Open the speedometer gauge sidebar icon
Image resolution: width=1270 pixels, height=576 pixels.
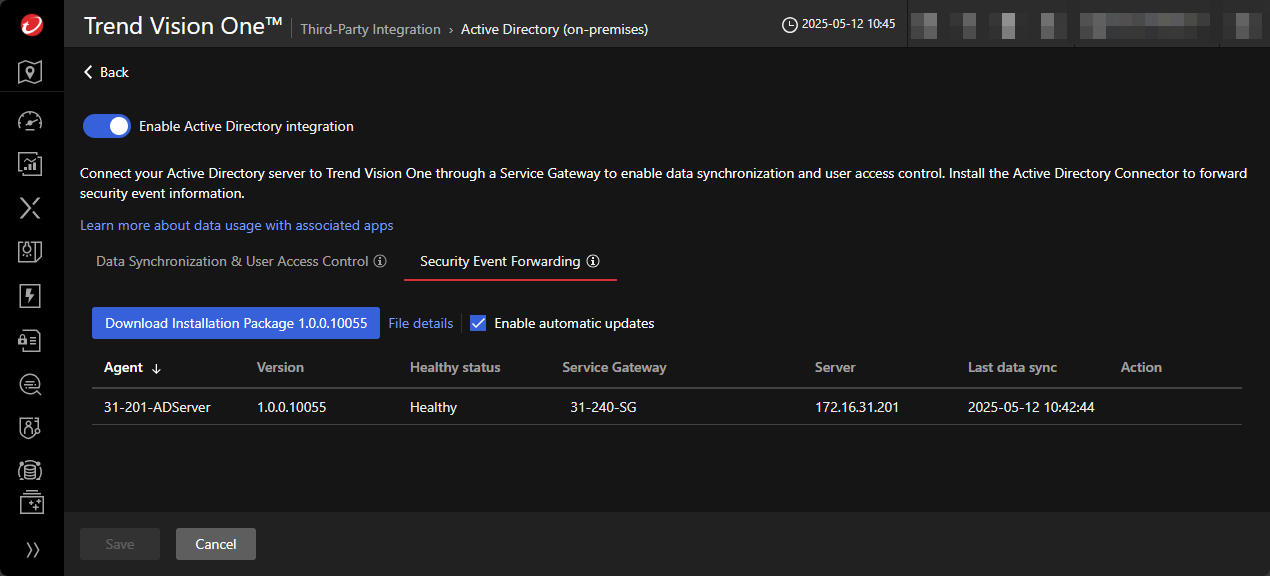point(31,121)
